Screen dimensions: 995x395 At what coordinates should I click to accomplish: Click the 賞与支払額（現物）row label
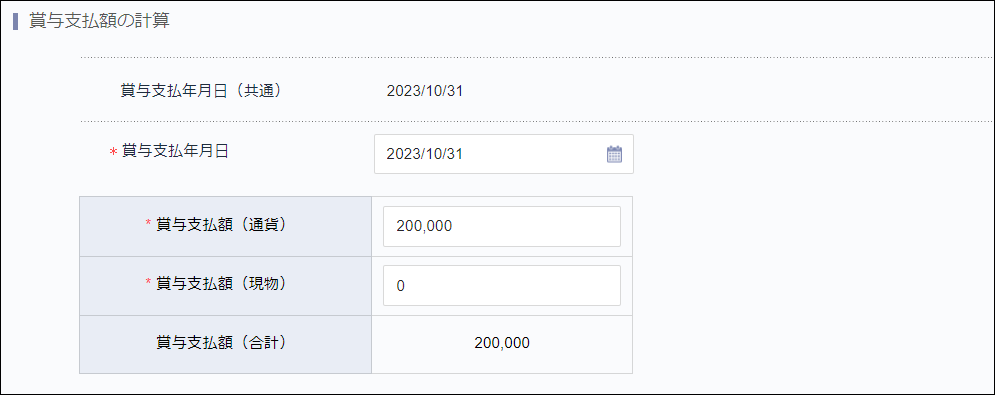pos(221,283)
